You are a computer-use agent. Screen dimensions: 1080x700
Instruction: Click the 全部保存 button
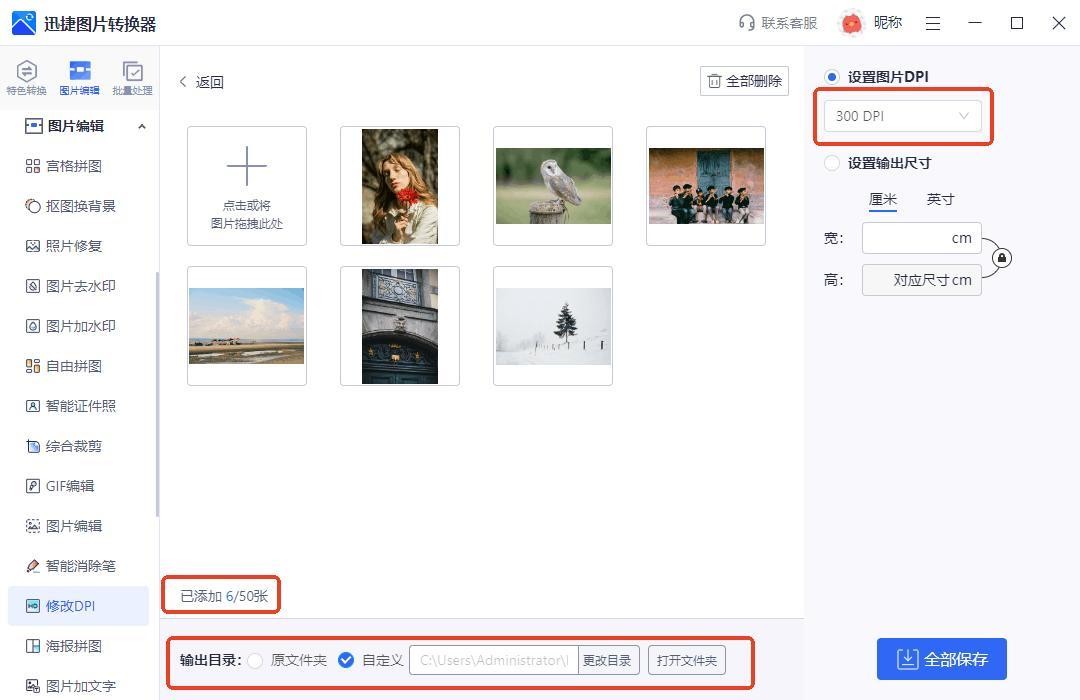coord(941,659)
